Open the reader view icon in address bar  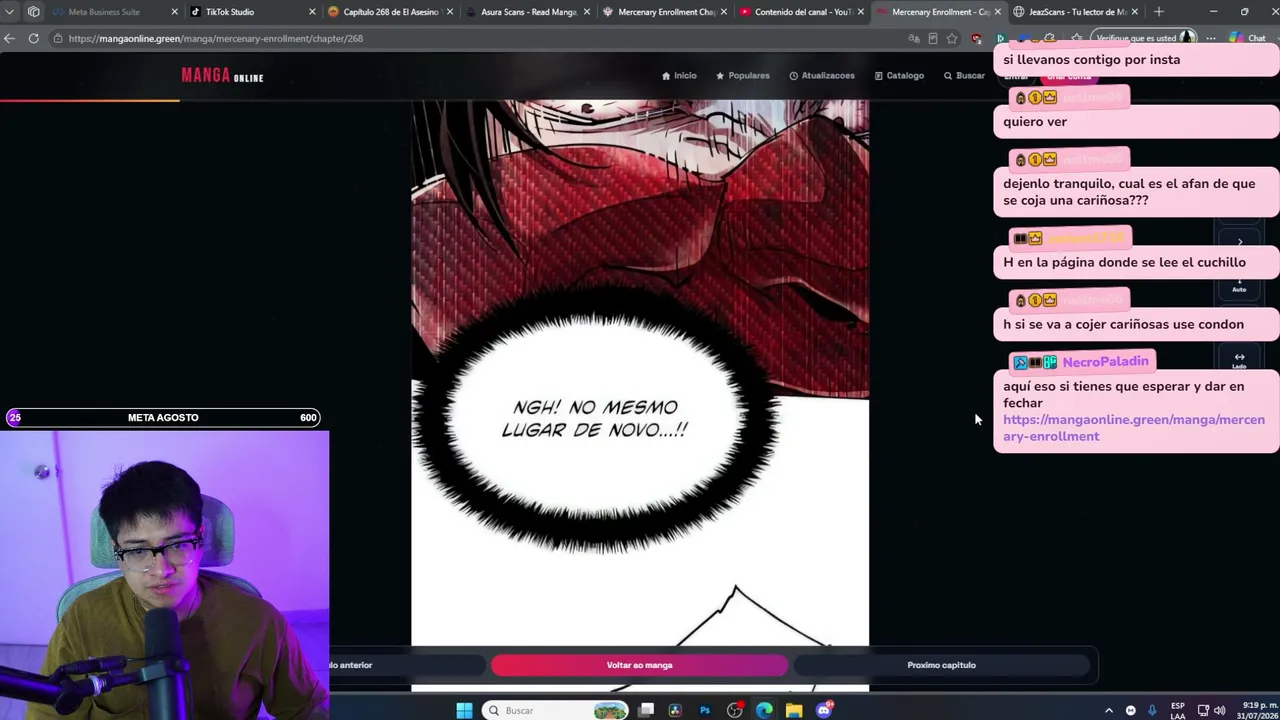pyautogui.click(x=933, y=38)
